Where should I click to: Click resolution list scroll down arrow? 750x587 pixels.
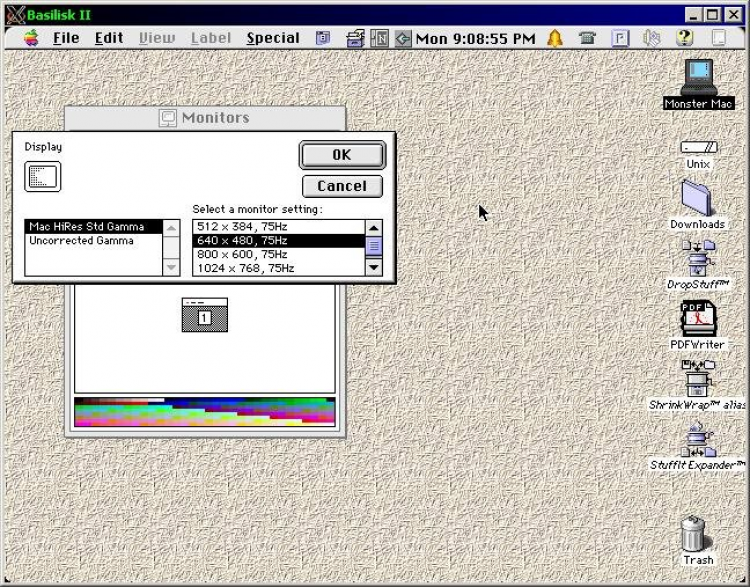click(374, 267)
